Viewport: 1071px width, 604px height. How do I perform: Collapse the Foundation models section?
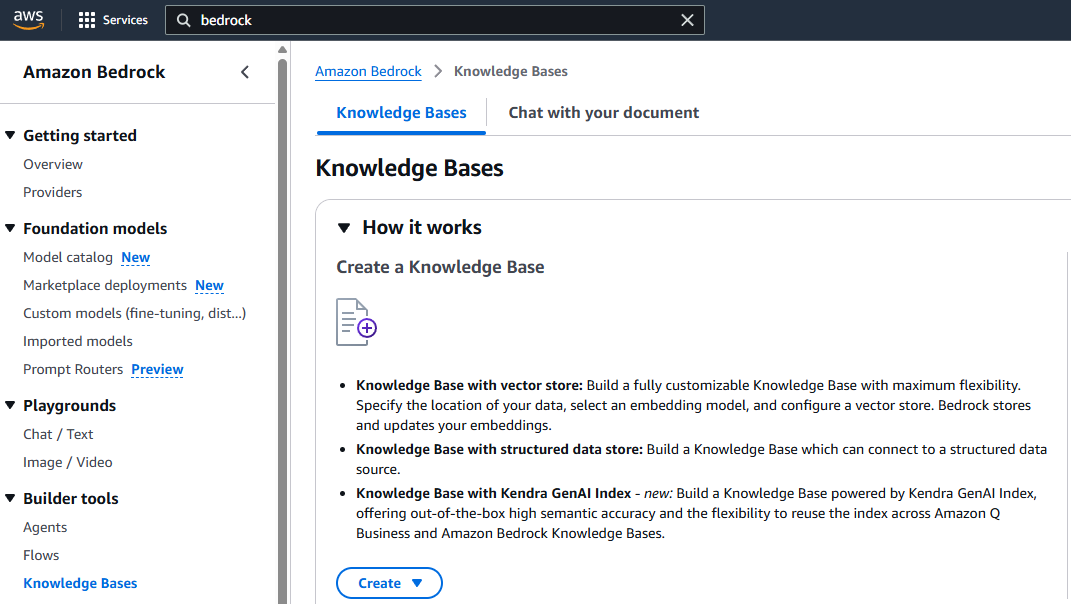[x=10, y=228]
